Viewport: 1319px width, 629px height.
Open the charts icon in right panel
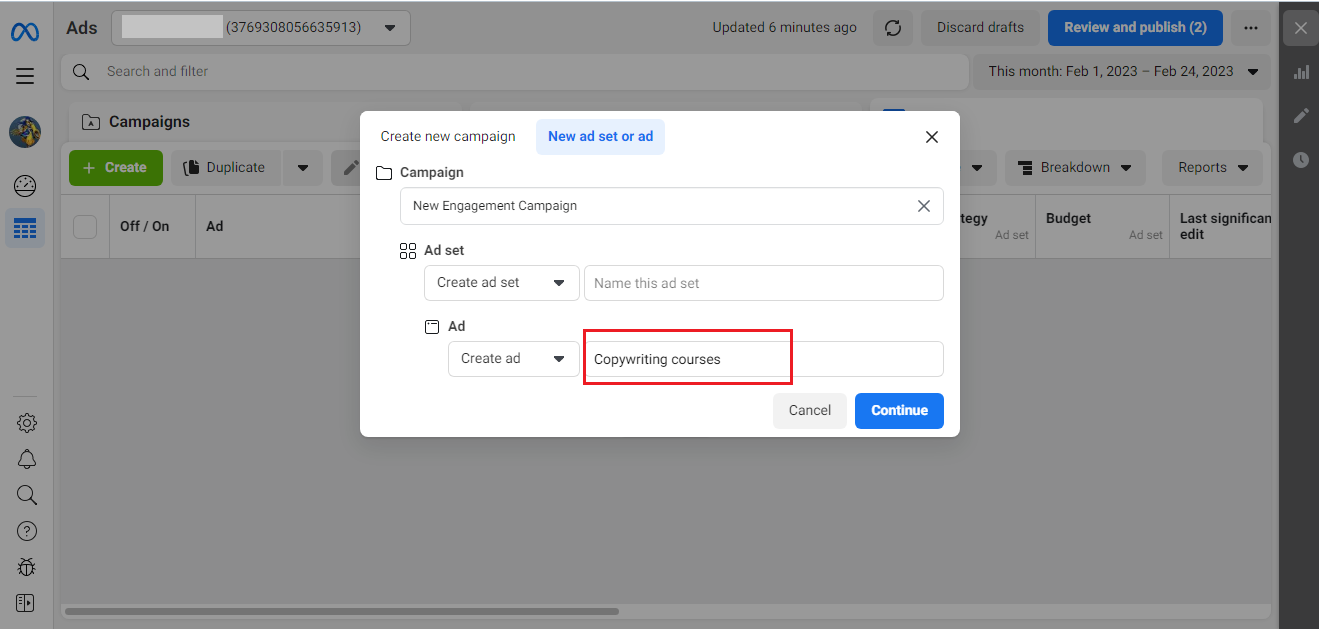coord(1301,72)
